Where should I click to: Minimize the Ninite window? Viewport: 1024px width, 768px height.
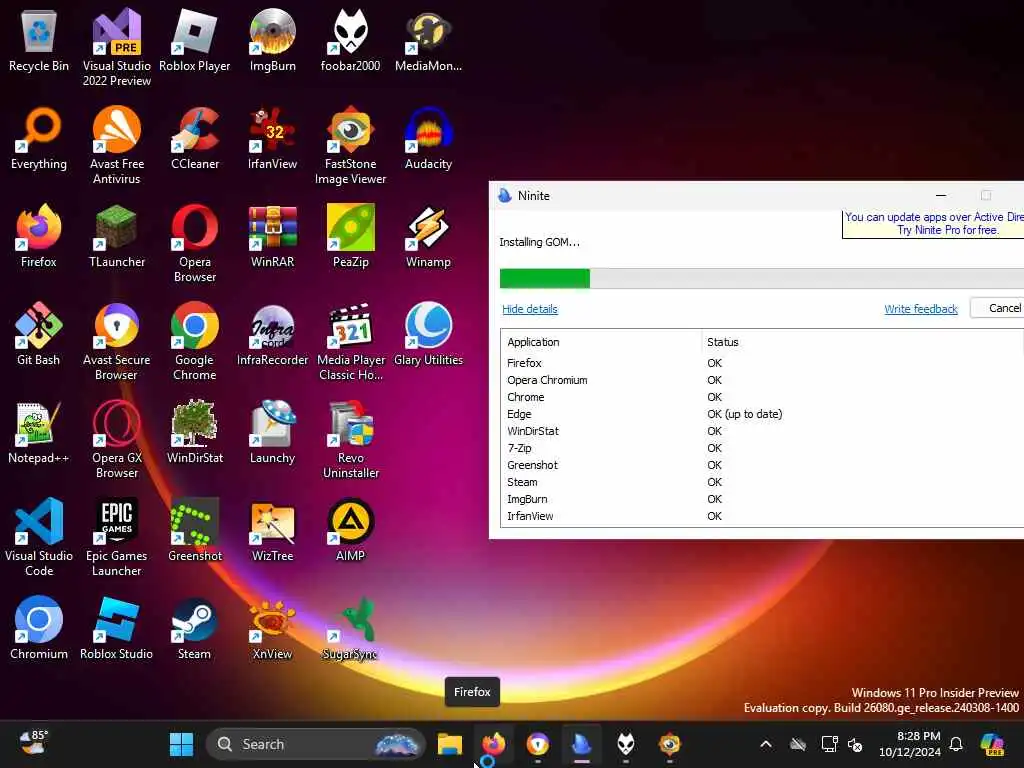(941, 195)
